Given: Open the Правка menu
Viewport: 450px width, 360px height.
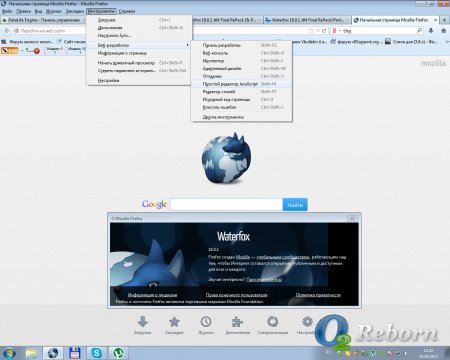Looking at the screenshot, I should pos(23,11).
